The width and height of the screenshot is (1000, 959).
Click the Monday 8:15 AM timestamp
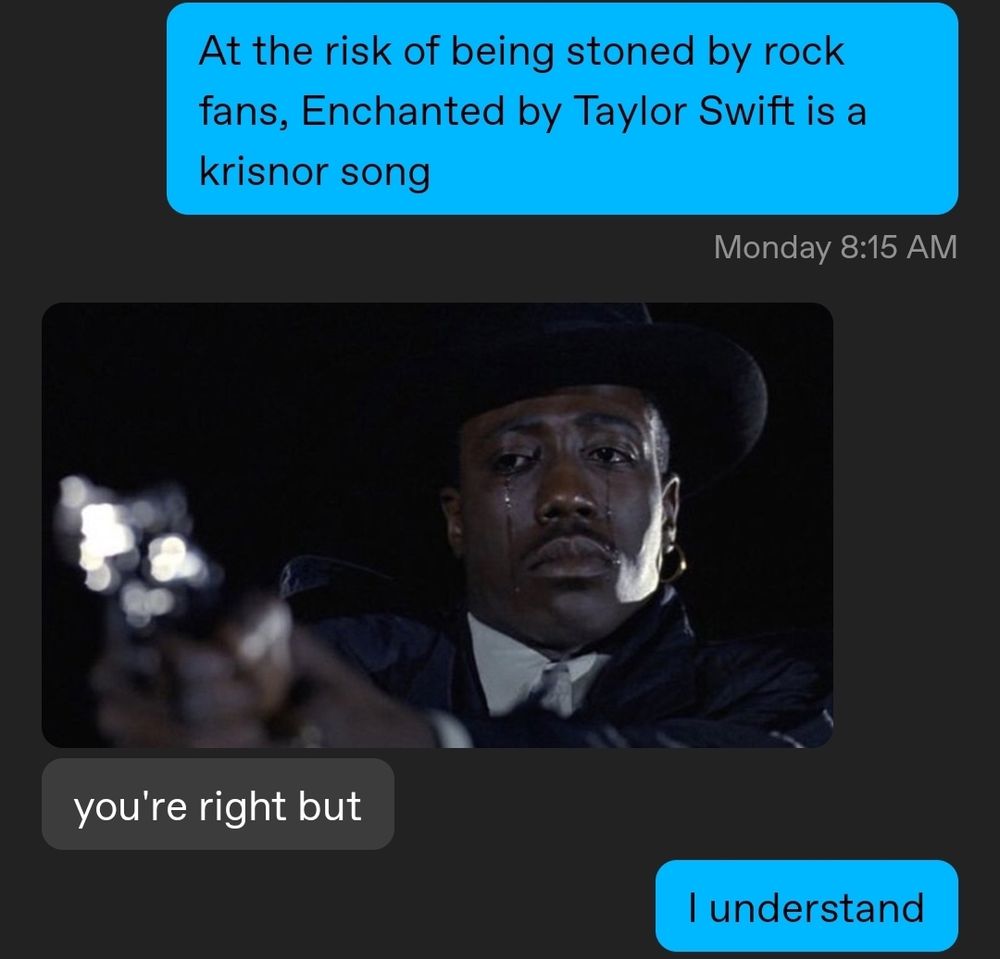coord(835,247)
